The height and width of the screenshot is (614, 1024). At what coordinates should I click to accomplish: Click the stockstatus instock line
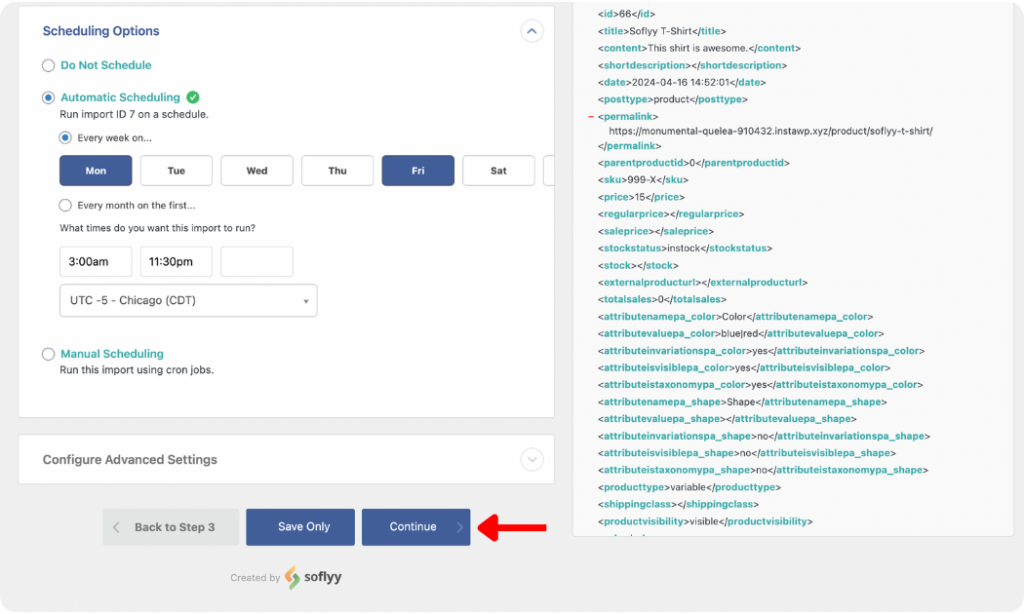685,248
